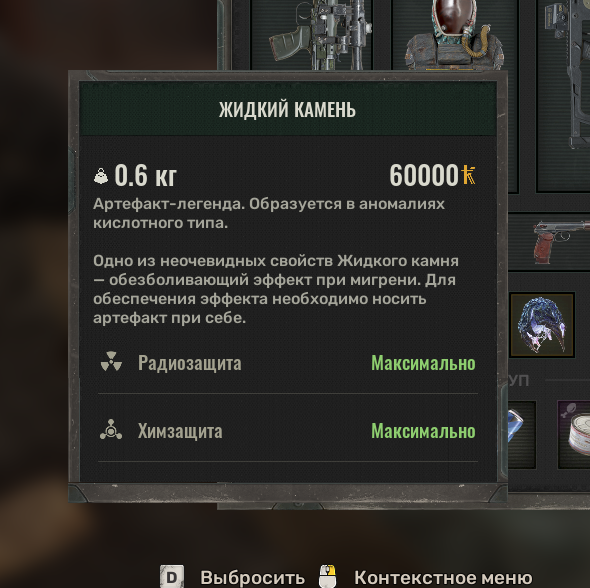Click the Выбросить drop action
The height and width of the screenshot is (588, 590).
pos(252,577)
